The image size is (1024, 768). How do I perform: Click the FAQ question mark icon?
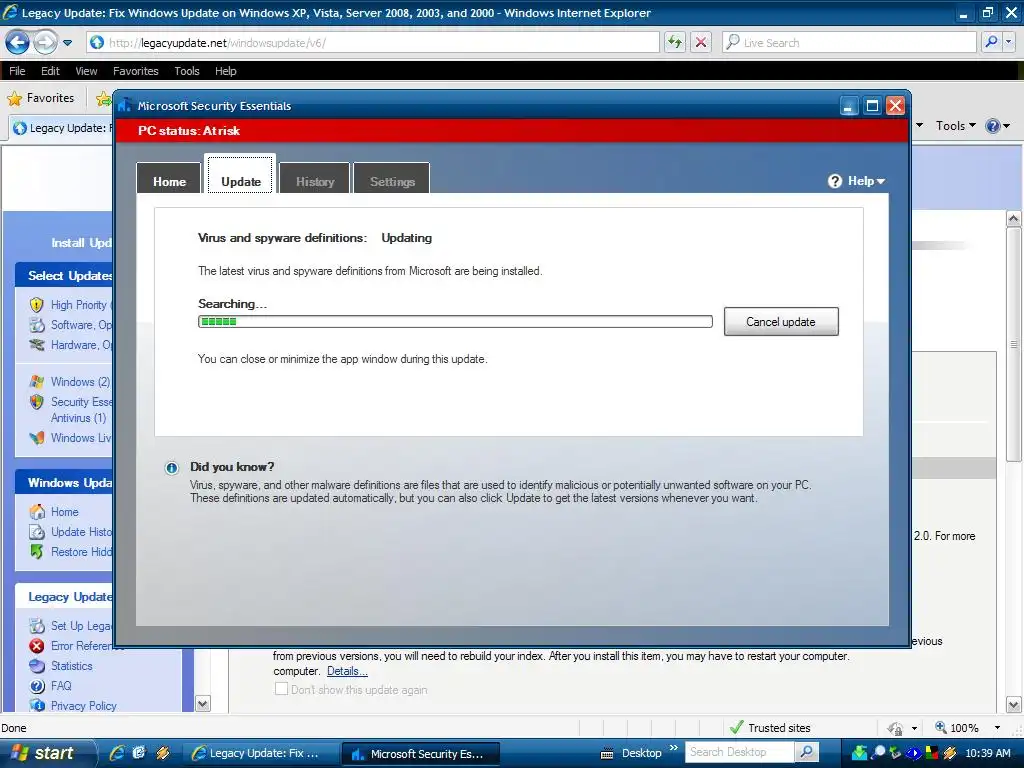37,686
